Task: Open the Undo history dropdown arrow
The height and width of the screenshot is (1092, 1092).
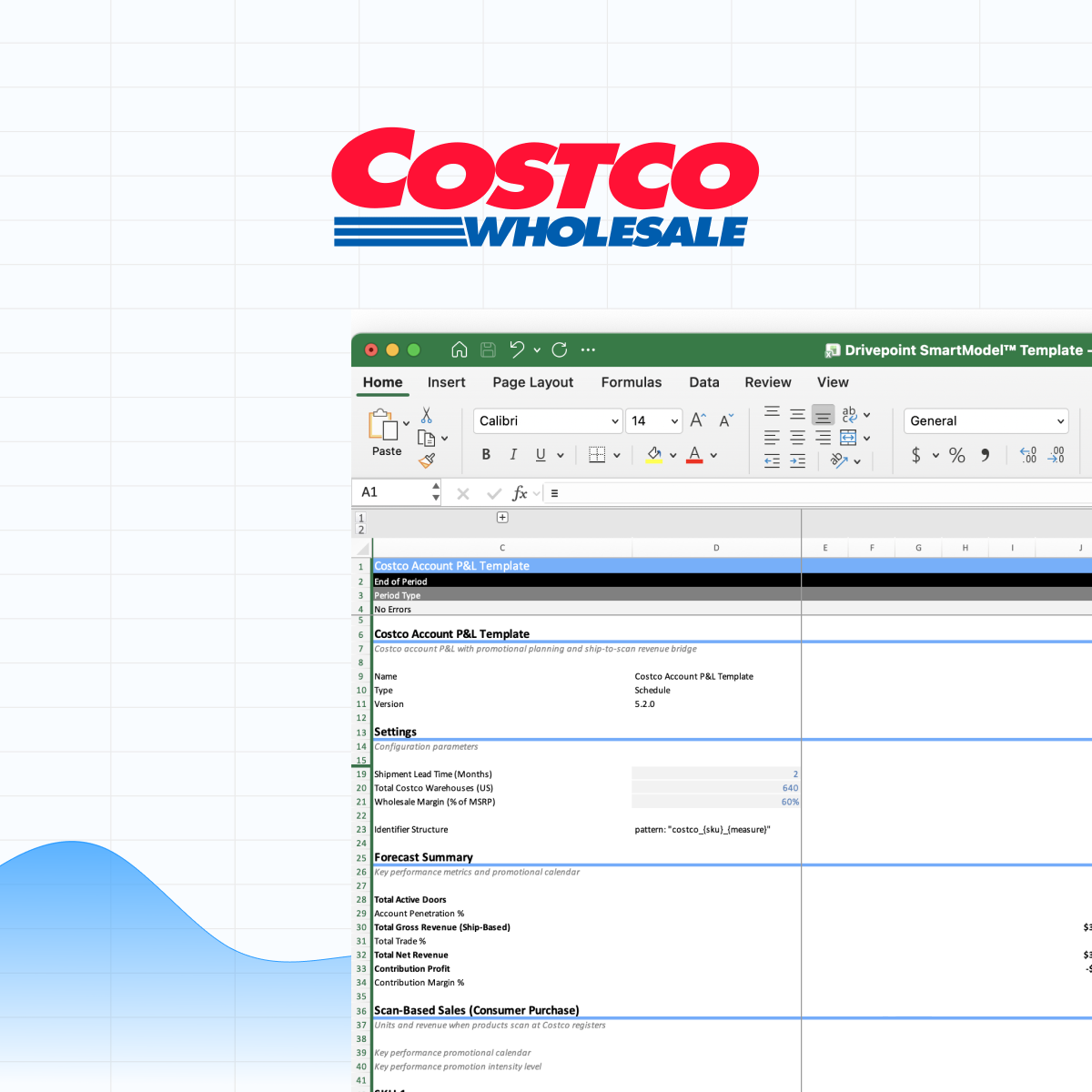Action: pyautogui.click(x=537, y=350)
